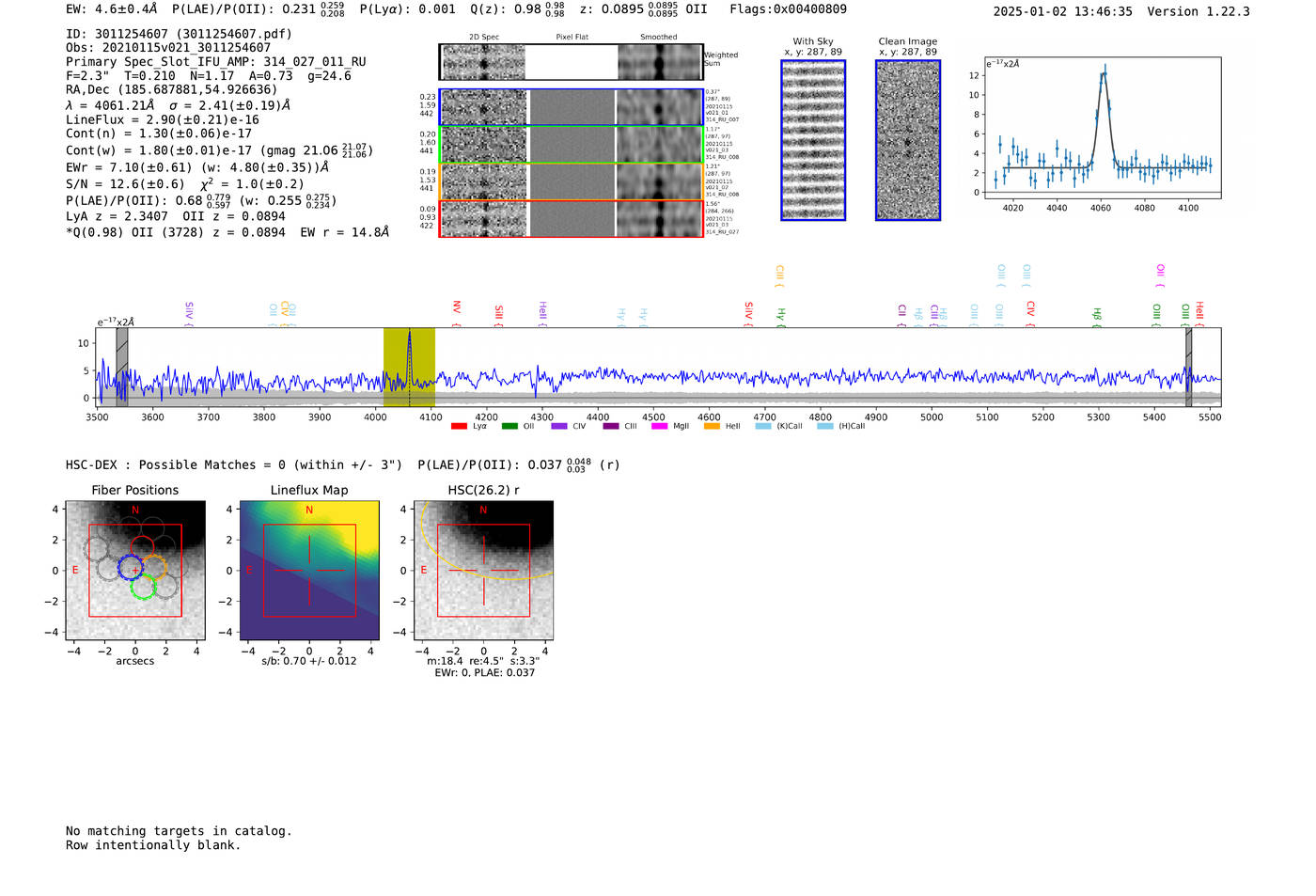The width and height of the screenshot is (1316, 896).
Task: Click the λ = 4061.21Å wavelength line
Action: 179,105
